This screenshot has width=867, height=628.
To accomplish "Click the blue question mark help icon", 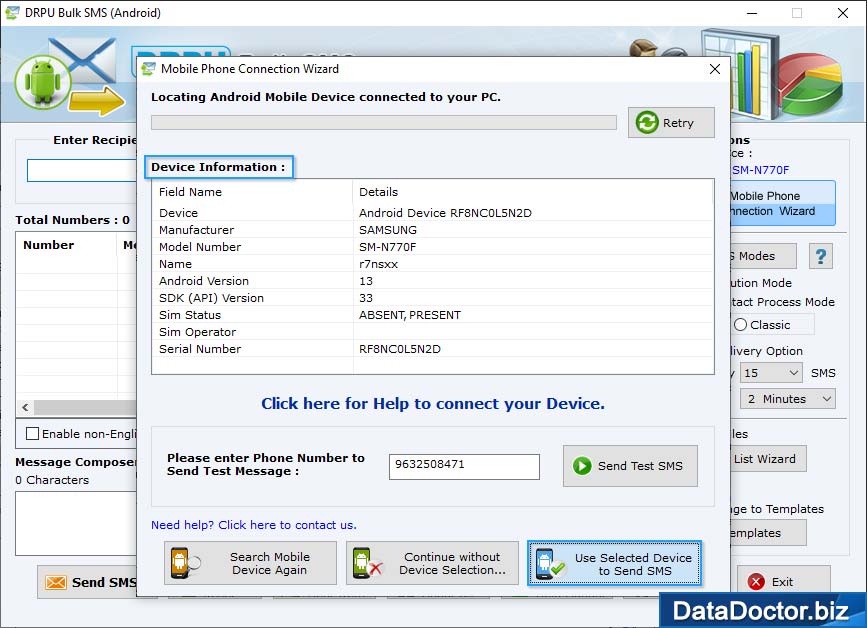I will pos(821,257).
